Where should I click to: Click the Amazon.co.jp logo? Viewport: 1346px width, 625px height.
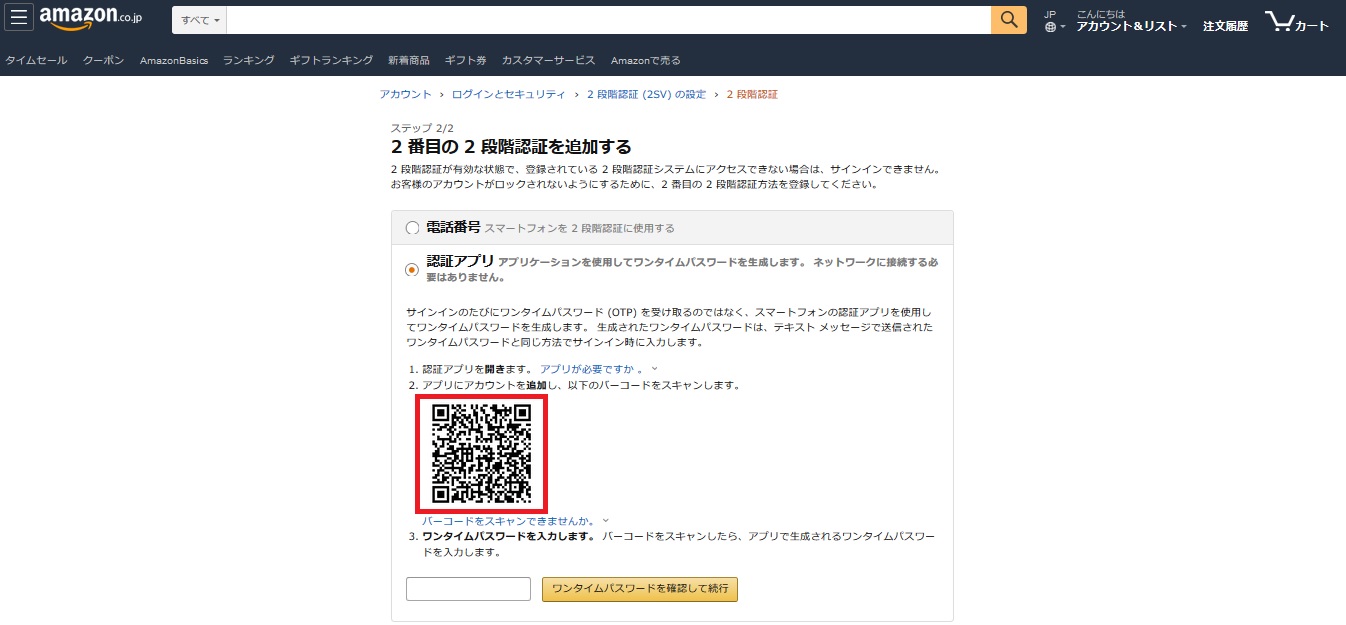coord(91,19)
